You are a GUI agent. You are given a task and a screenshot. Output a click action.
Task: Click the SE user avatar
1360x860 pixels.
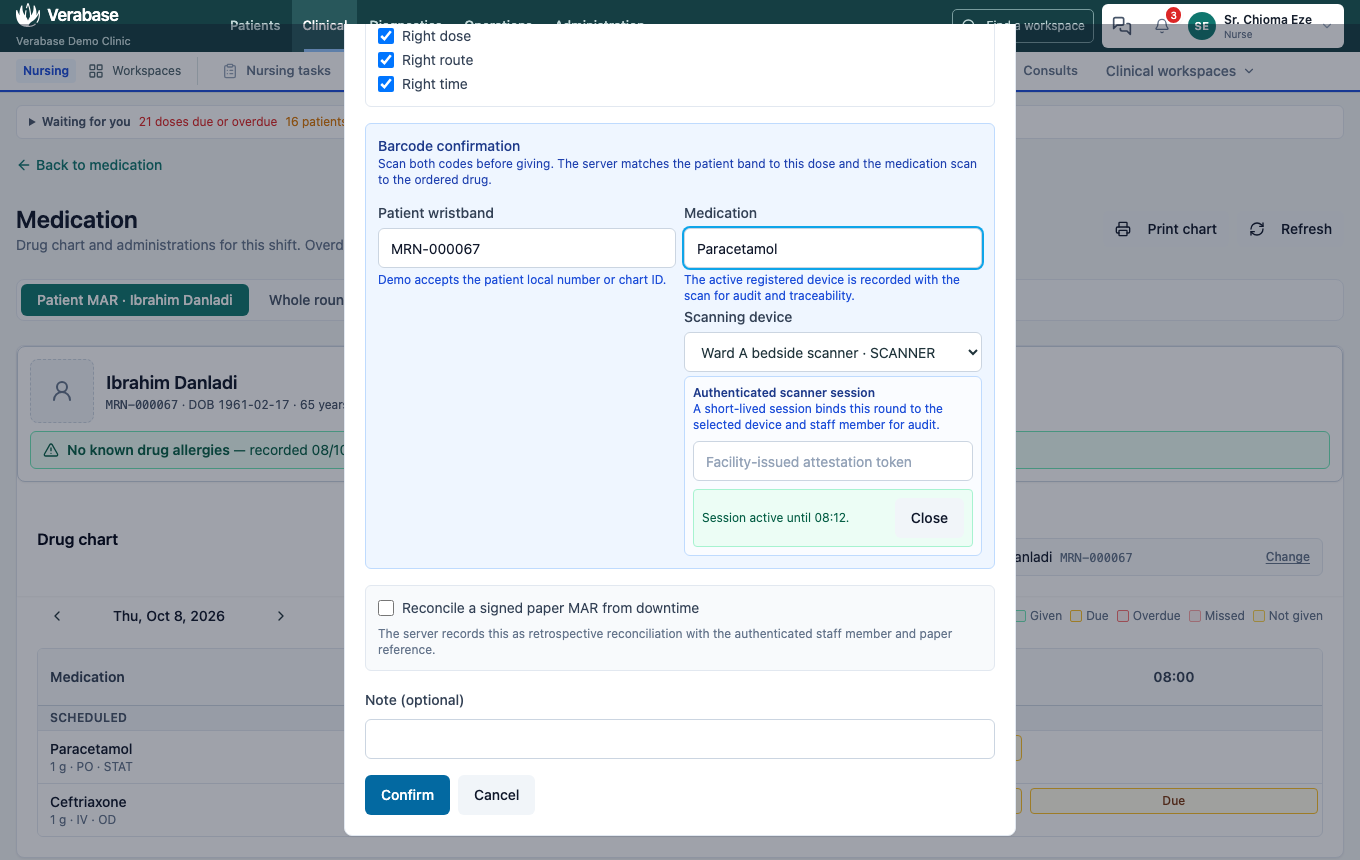pos(1202,26)
